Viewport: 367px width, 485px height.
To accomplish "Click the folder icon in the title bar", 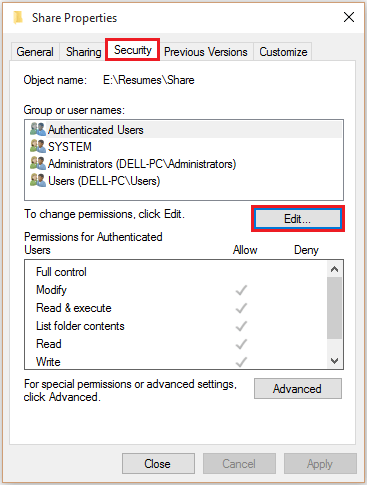I will pos(18,17).
